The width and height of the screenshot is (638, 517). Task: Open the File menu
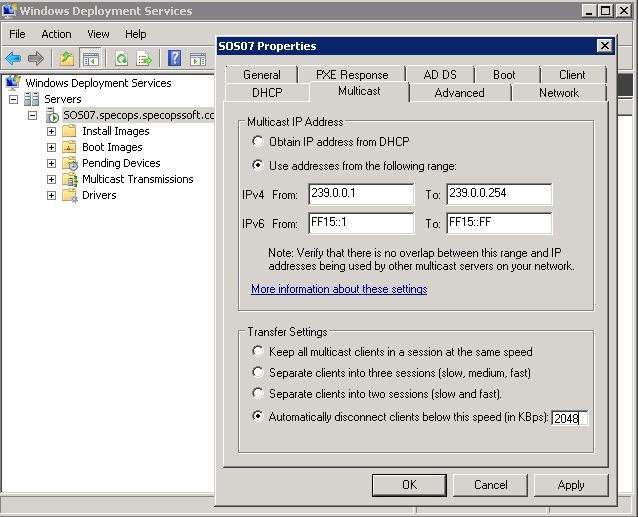[x=17, y=34]
